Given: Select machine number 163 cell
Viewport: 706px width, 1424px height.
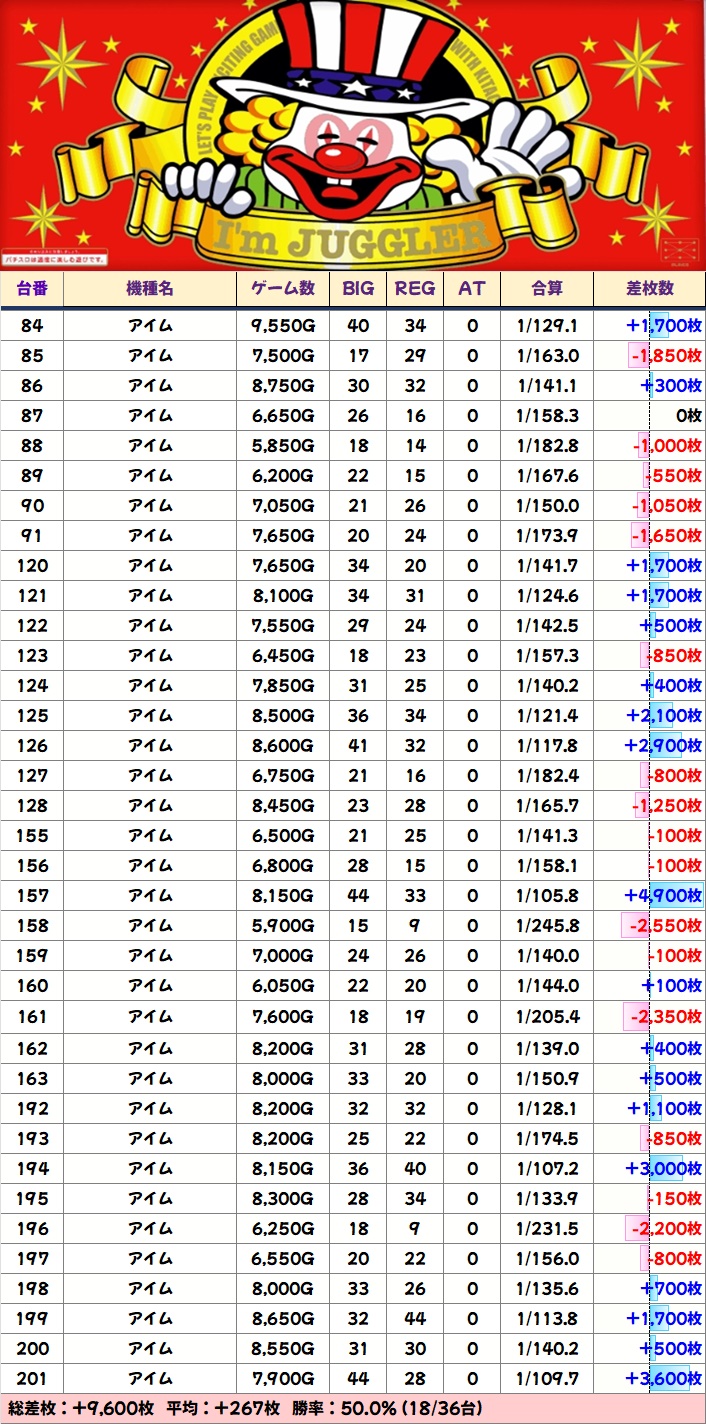Looking at the screenshot, I should (32, 1078).
